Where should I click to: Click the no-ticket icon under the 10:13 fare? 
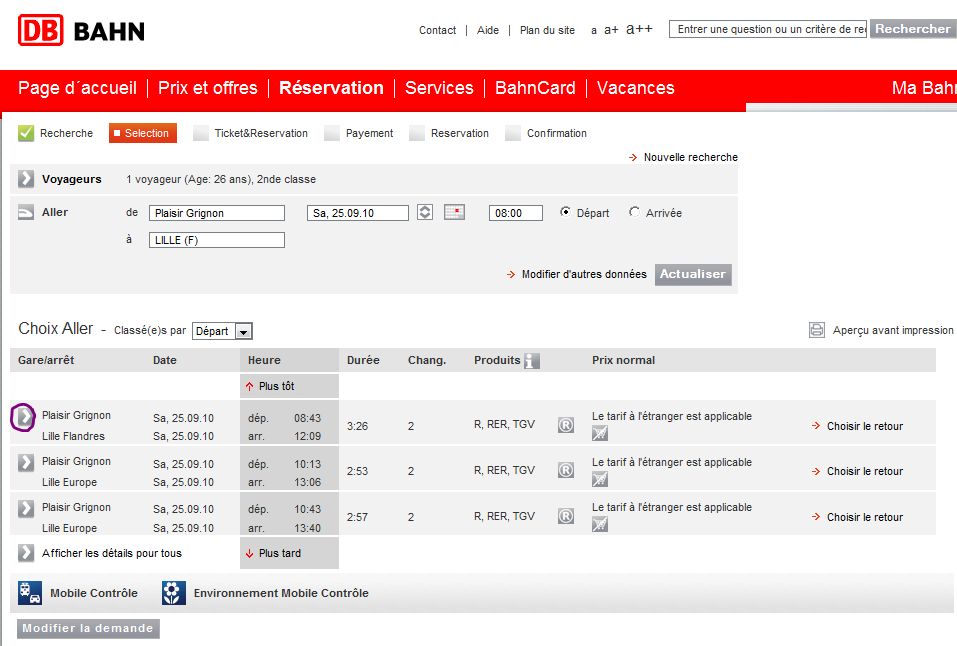tap(600, 479)
